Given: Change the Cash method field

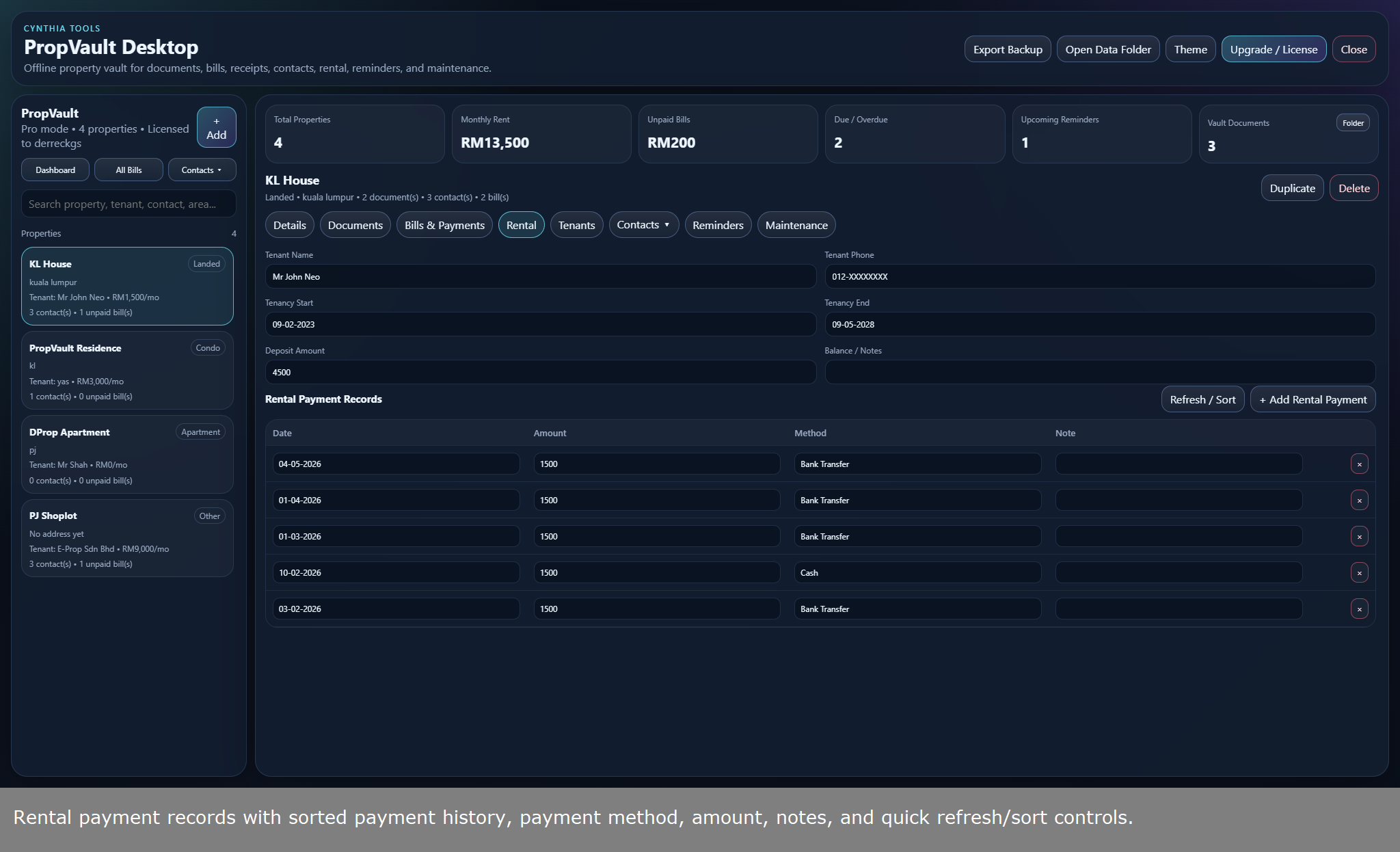Looking at the screenshot, I should [917, 572].
